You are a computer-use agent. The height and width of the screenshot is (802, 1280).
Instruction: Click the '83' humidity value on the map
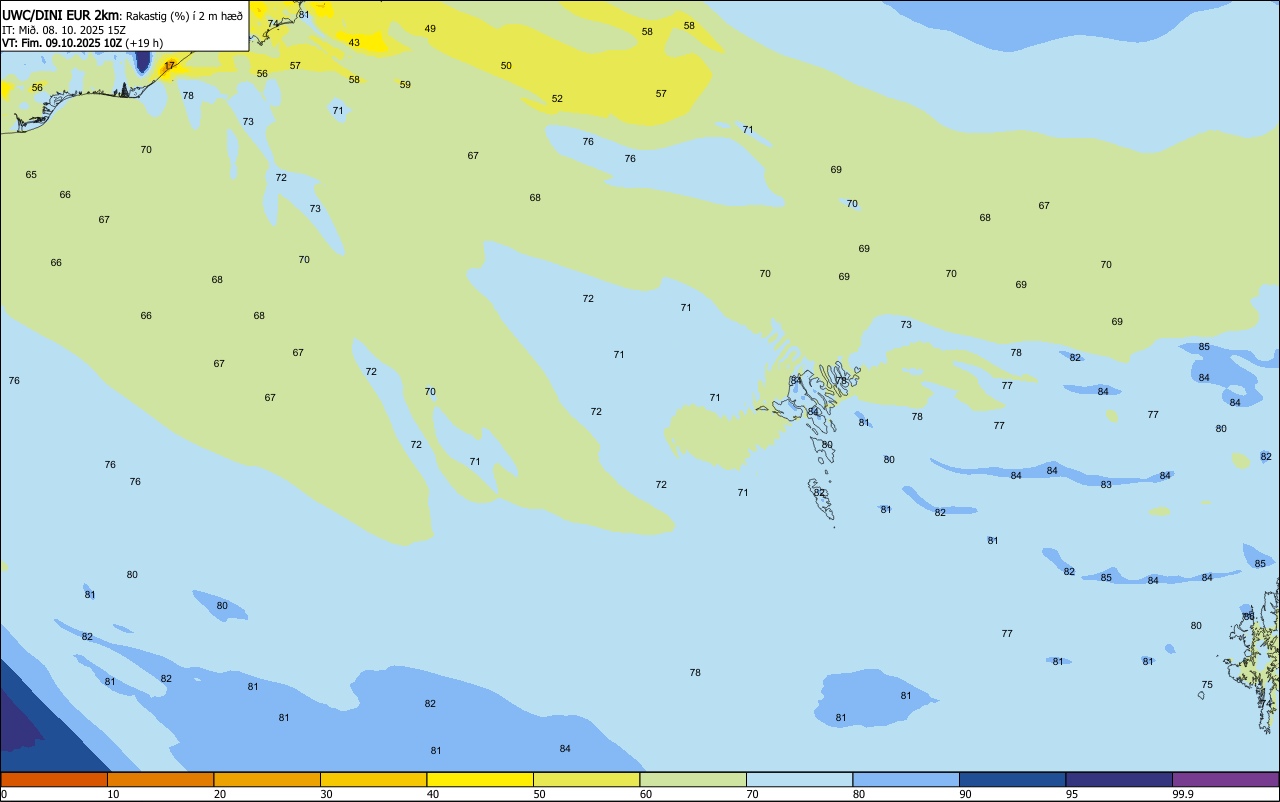click(x=1106, y=485)
